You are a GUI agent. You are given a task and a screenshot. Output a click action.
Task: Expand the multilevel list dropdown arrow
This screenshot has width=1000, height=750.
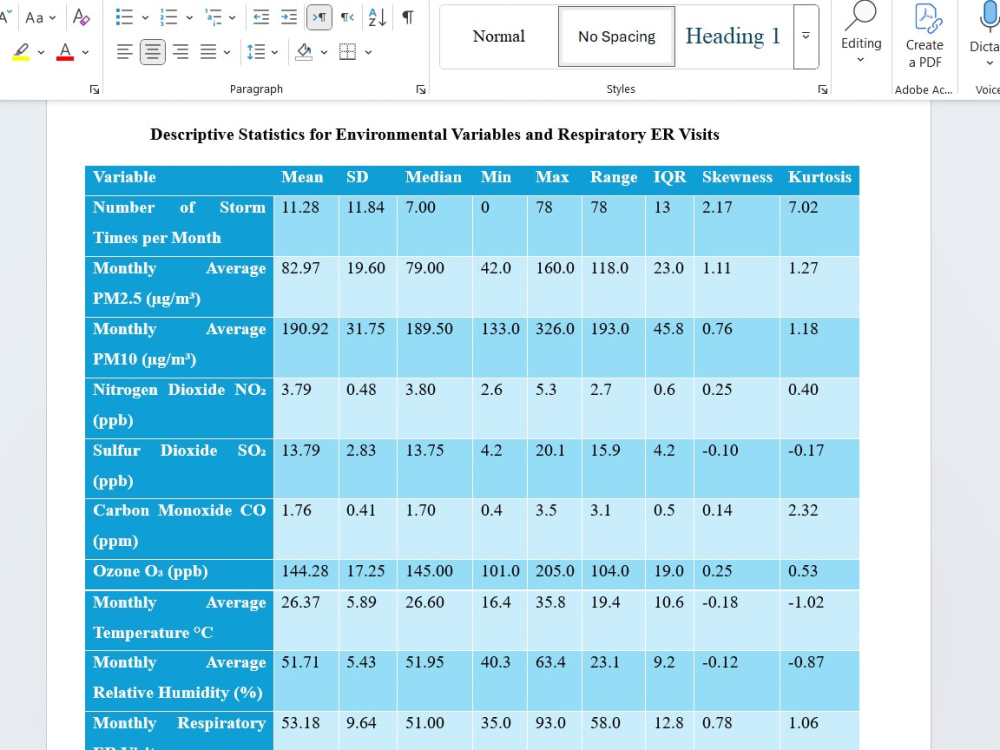pos(232,18)
